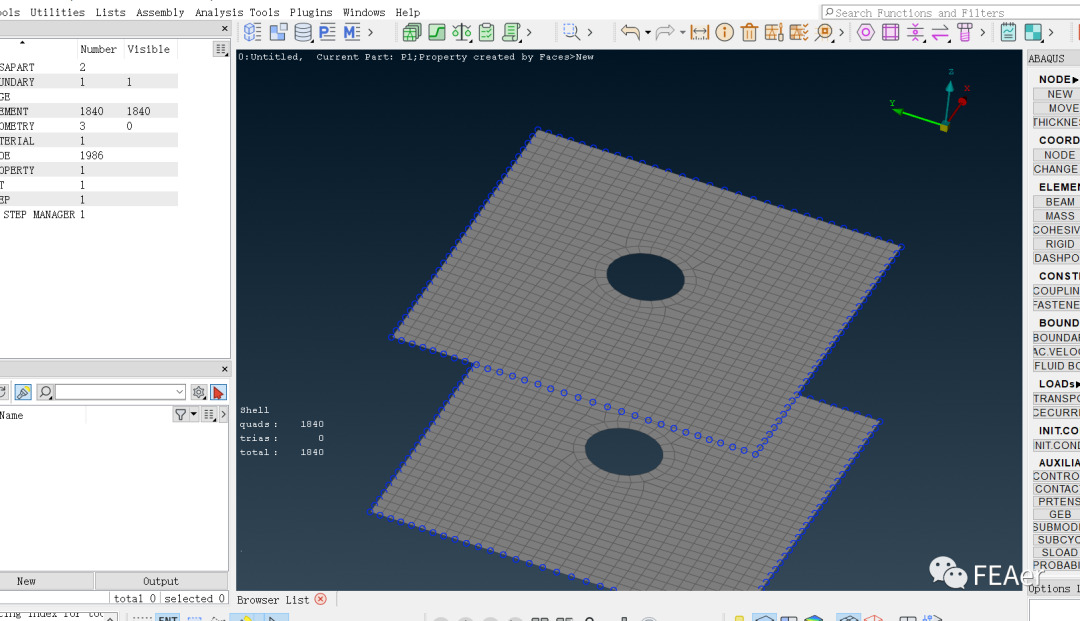1080x621 pixels.
Task: Click NEW under the NODE group
Action: [1059, 94]
